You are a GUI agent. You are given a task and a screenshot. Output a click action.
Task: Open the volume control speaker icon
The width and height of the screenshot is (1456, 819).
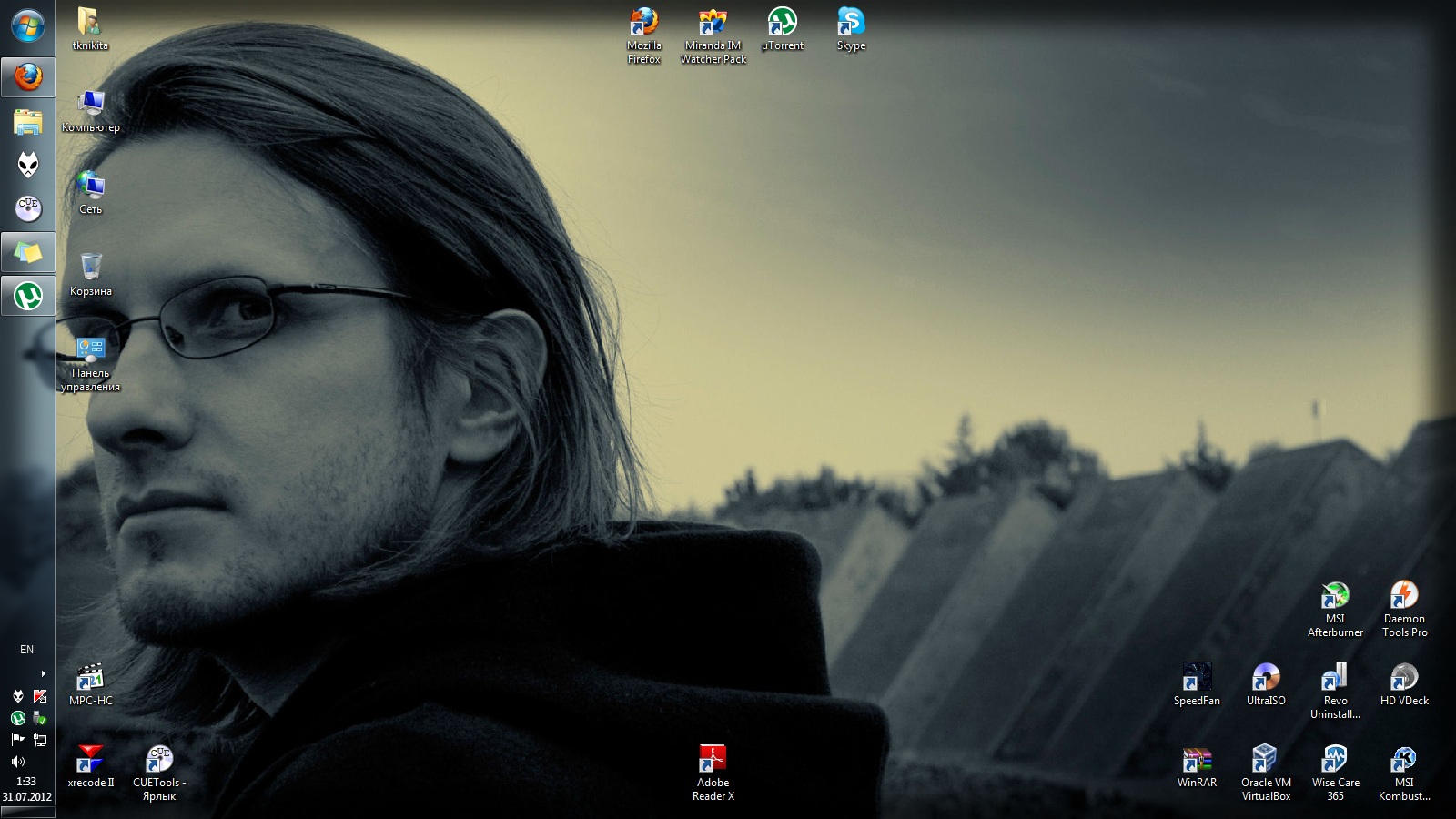tap(17, 762)
